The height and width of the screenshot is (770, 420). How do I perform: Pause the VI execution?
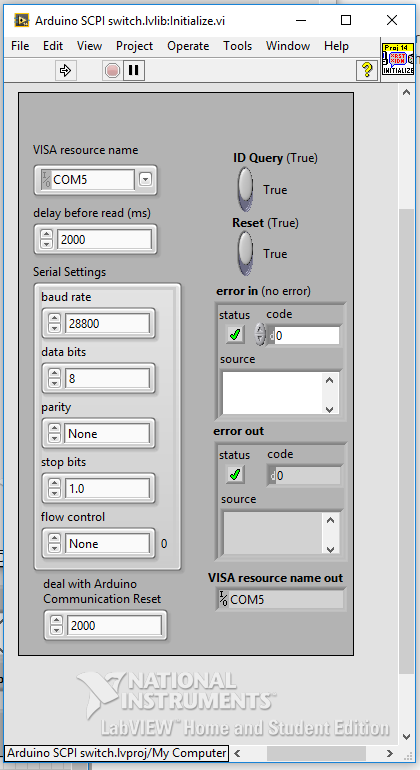133,71
